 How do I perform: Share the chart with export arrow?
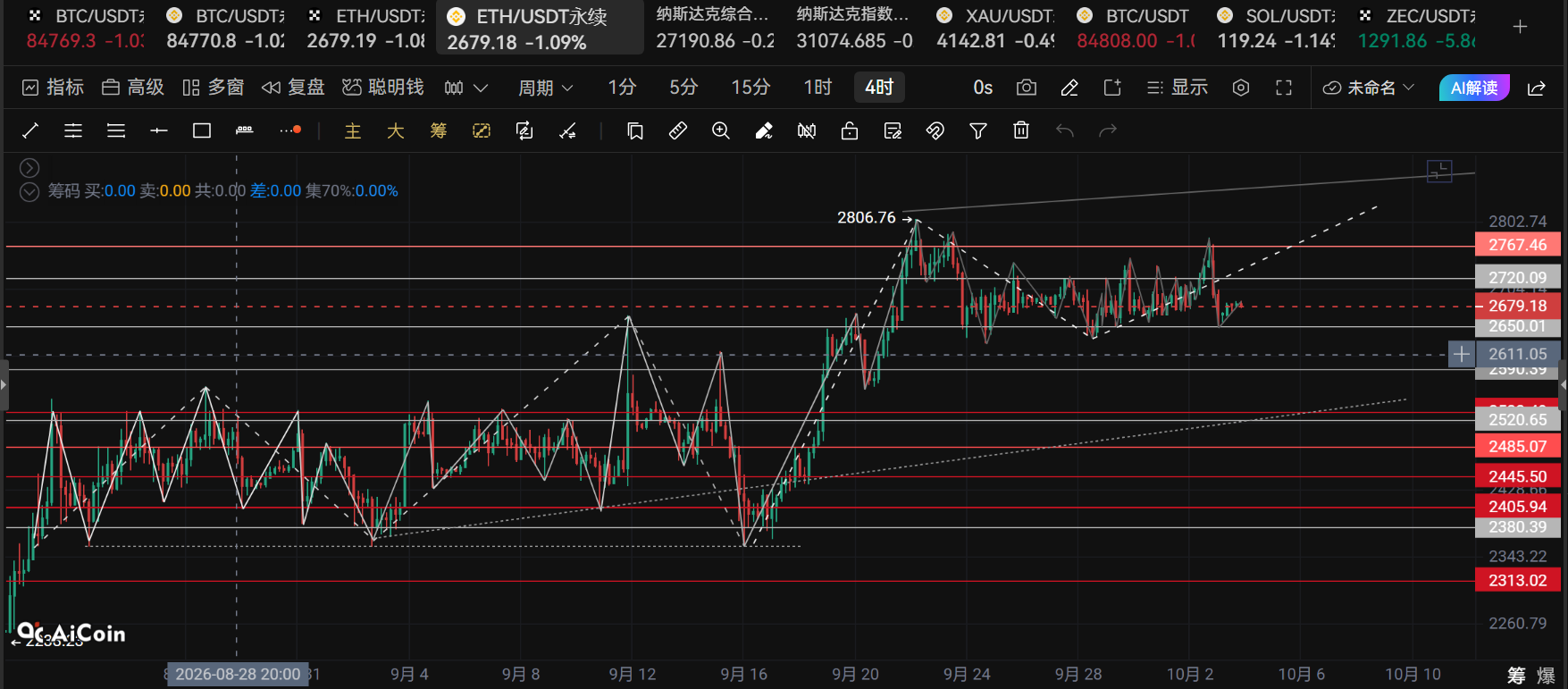coord(1537,88)
